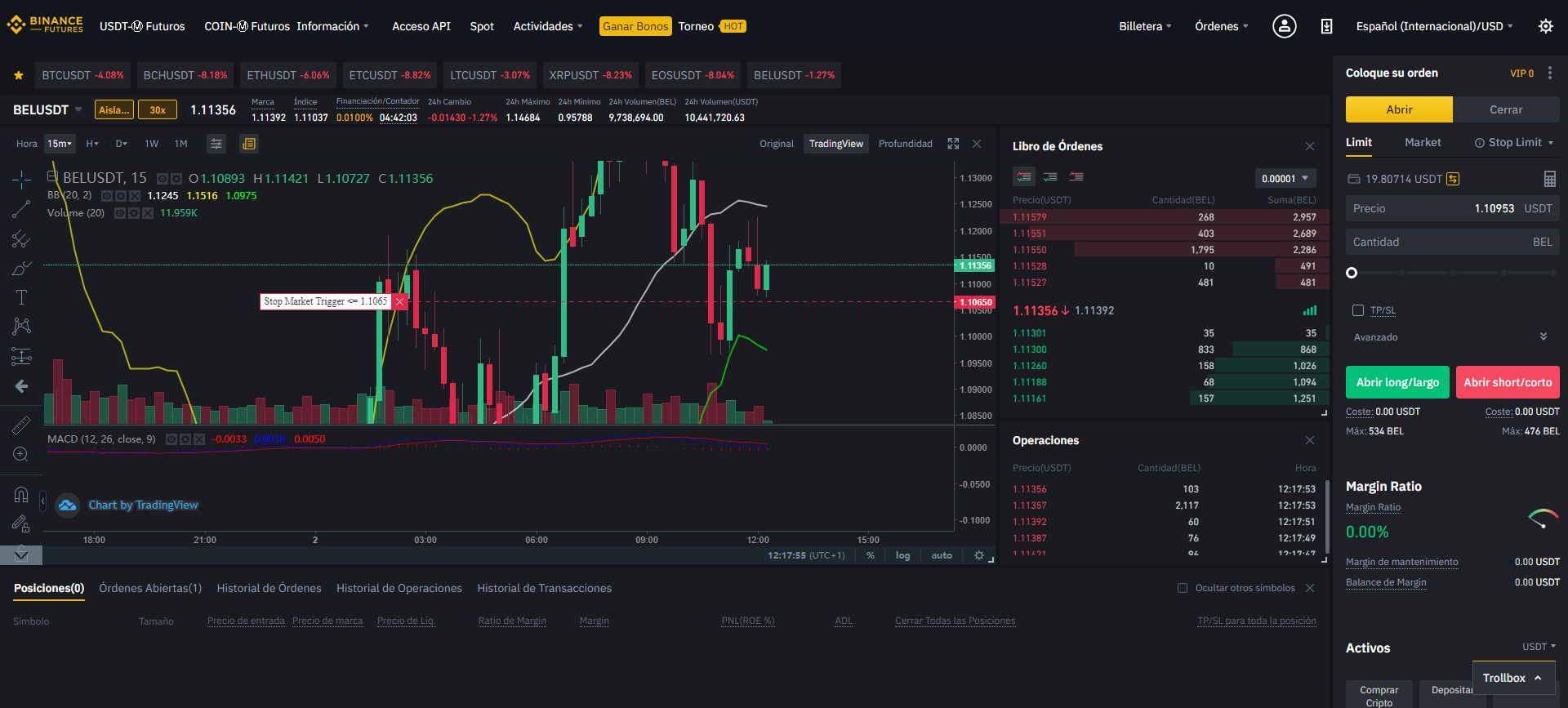The height and width of the screenshot is (708, 1568).
Task: Show only bids in order book
Action: click(x=1050, y=176)
